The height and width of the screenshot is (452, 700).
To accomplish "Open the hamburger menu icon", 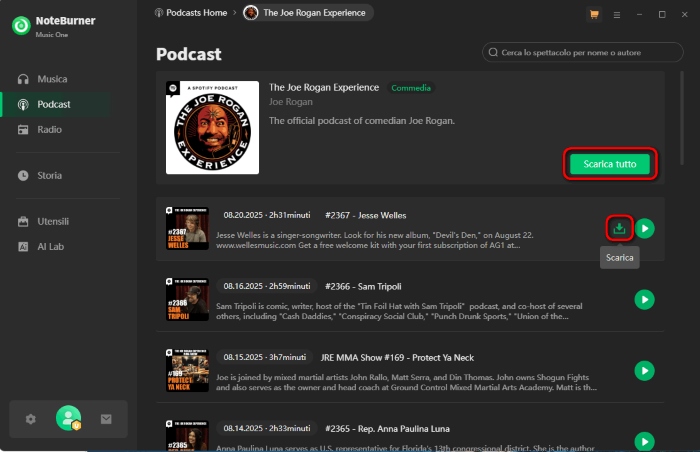I will [x=617, y=15].
